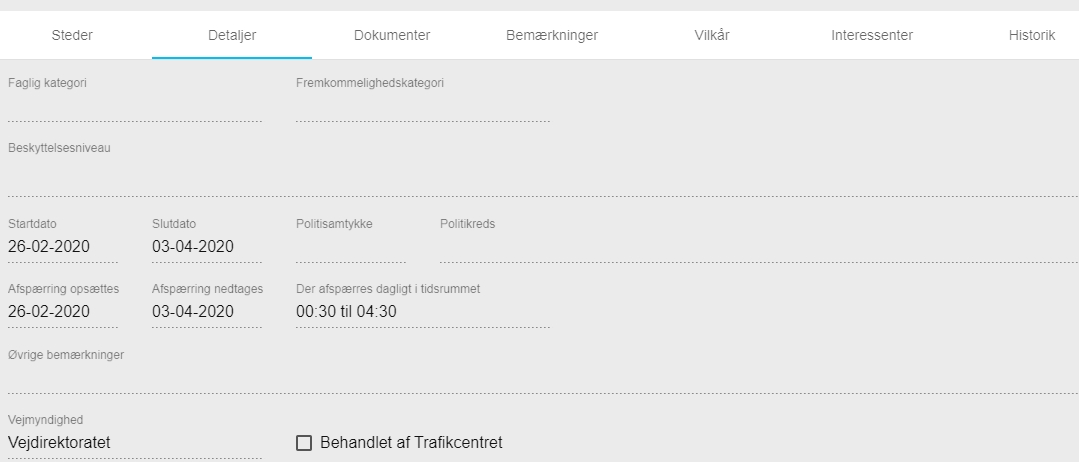Image resolution: width=1079 pixels, height=462 pixels.
Task: Open the Interessenter tab
Action: coord(872,36)
